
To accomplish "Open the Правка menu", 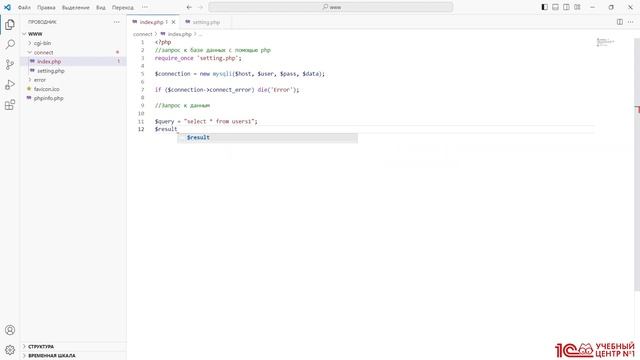I will (x=46, y=7).
